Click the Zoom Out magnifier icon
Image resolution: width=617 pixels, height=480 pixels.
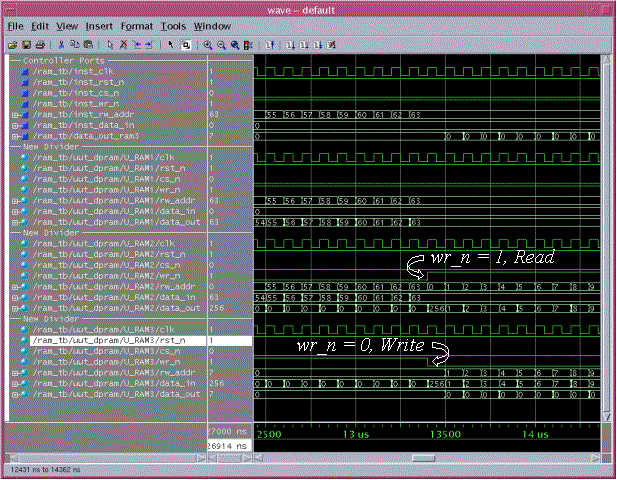[221, 45]
